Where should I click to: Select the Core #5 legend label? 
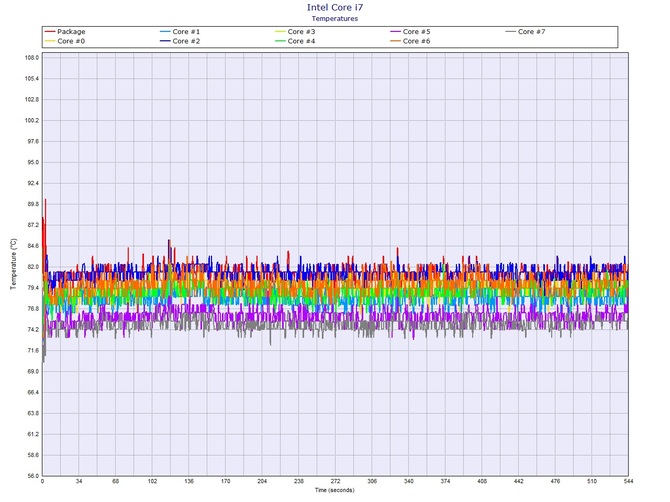point(417,32)
